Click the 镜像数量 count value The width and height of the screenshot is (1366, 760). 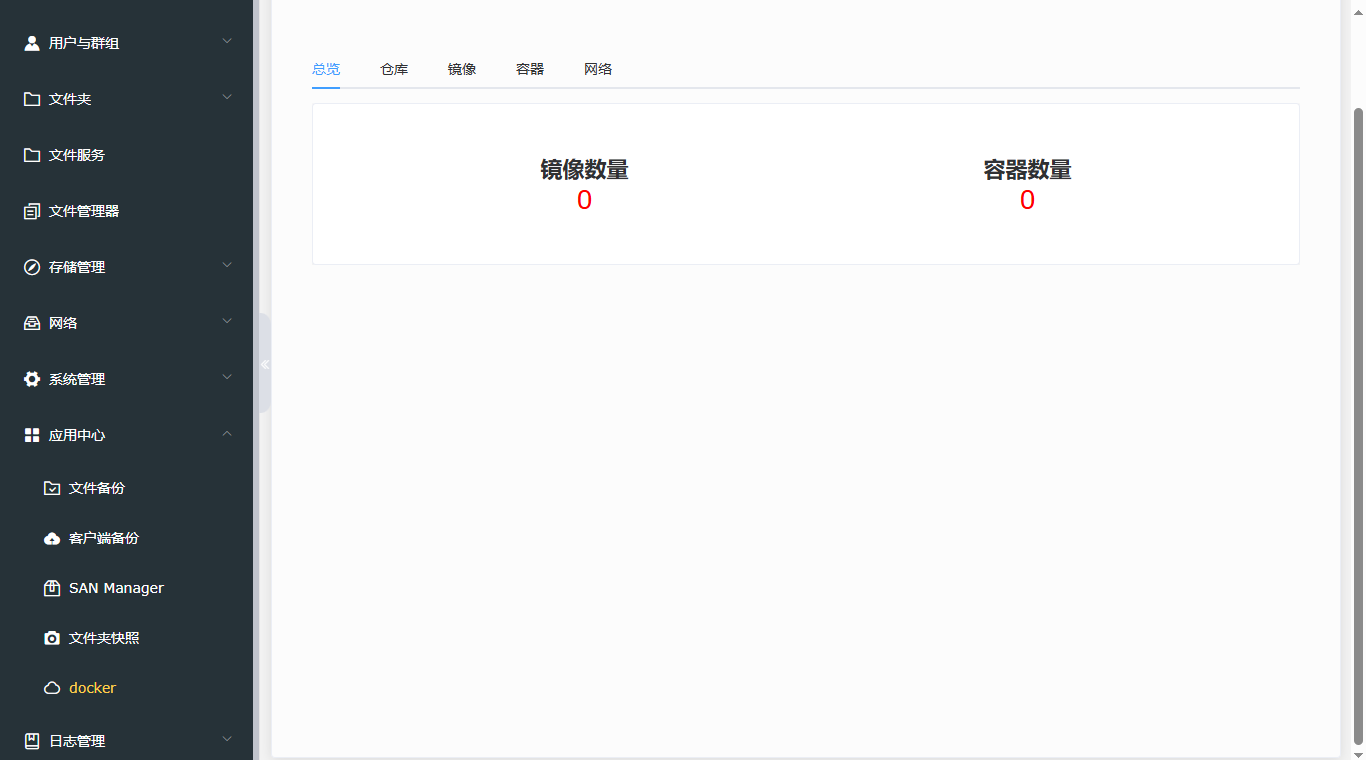(585, 200)
